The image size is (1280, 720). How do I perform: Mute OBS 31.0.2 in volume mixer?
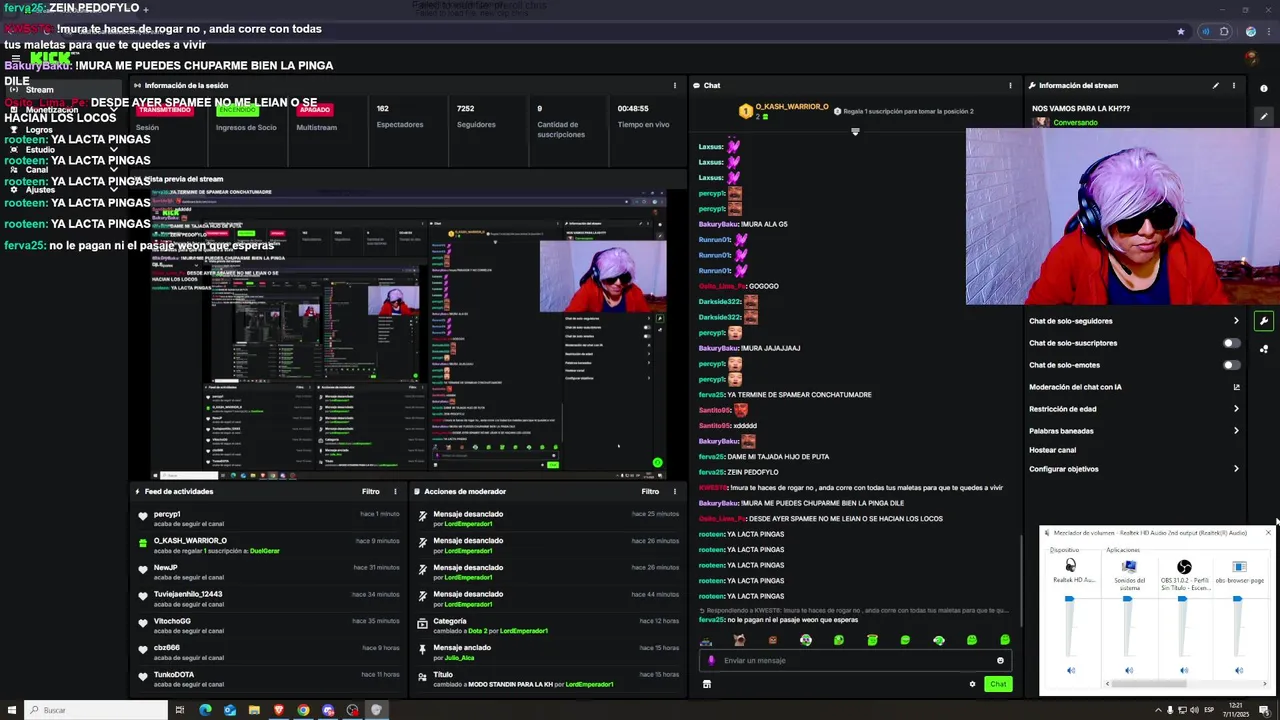pyautogui.click(x=1184, y=670)
